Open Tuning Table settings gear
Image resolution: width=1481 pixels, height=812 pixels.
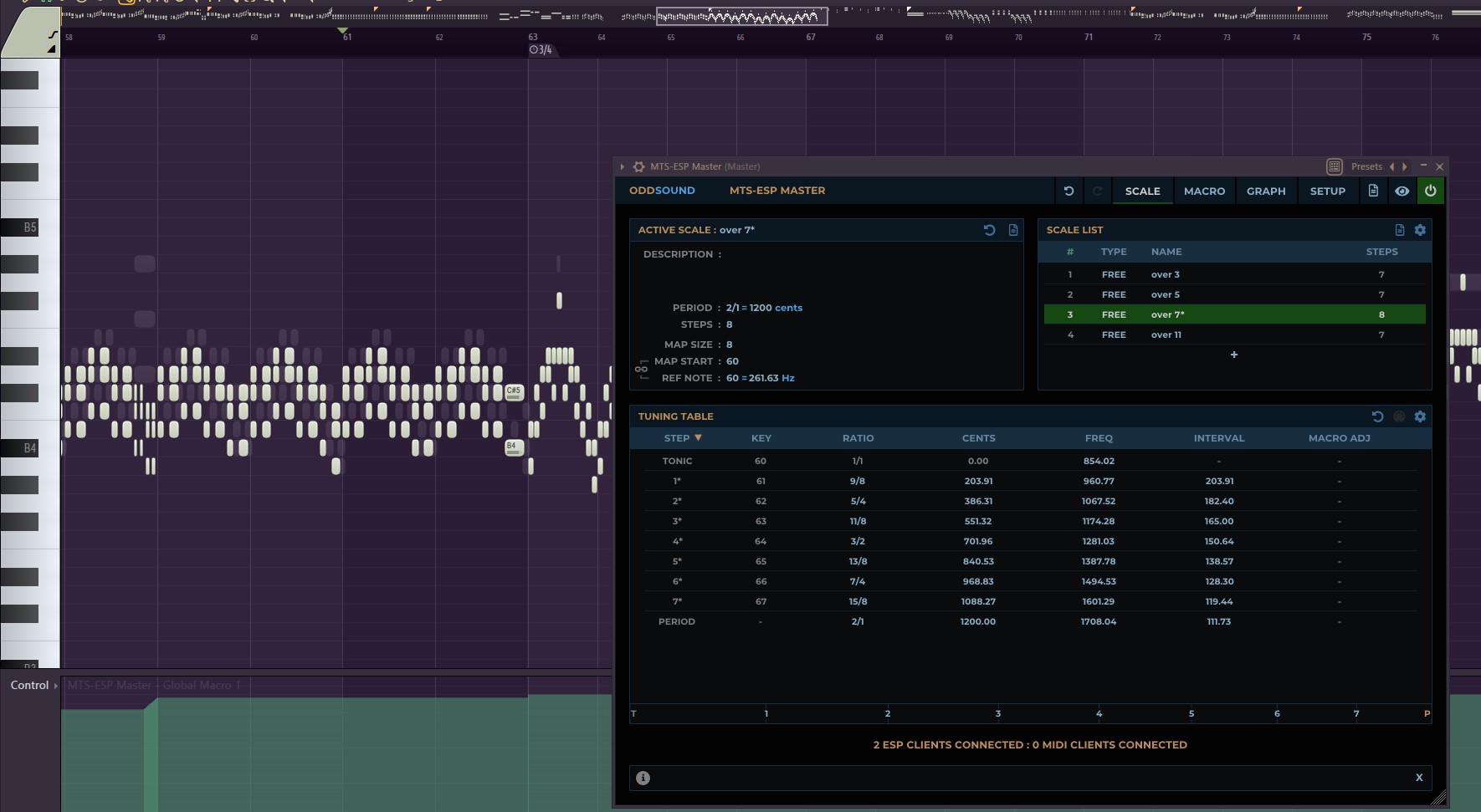click(x=1420, y=416)
